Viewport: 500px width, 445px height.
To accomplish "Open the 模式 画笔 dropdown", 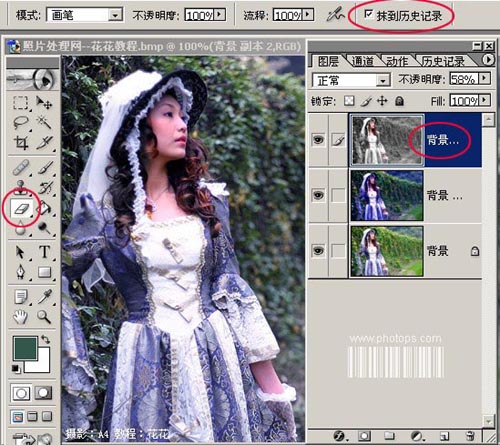I will [x=115, y=15].
